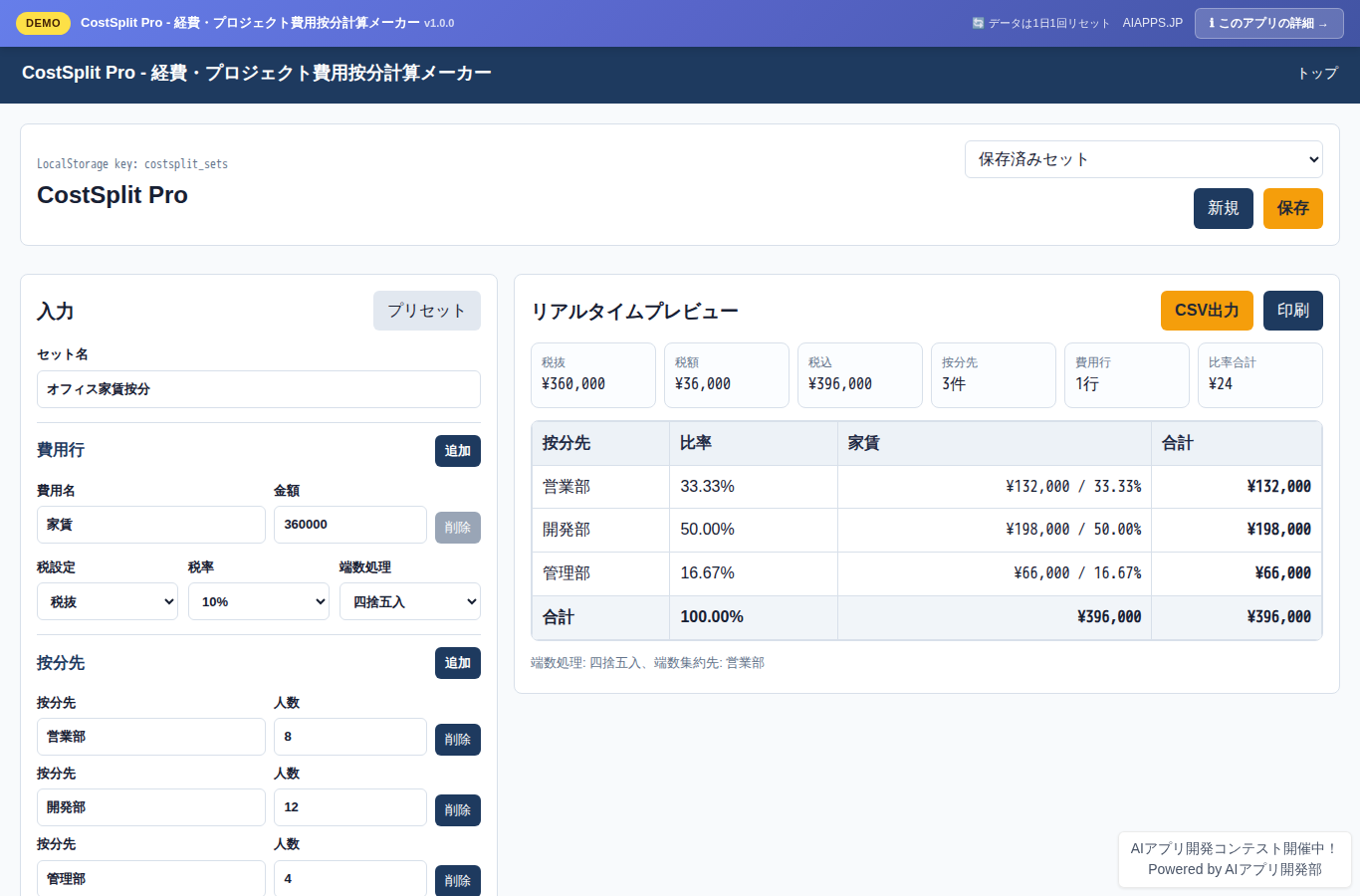Viewport: 1360px width, 896px height.
Task: Select the 営業部 table row cell
Action: [x=600, y=487]
